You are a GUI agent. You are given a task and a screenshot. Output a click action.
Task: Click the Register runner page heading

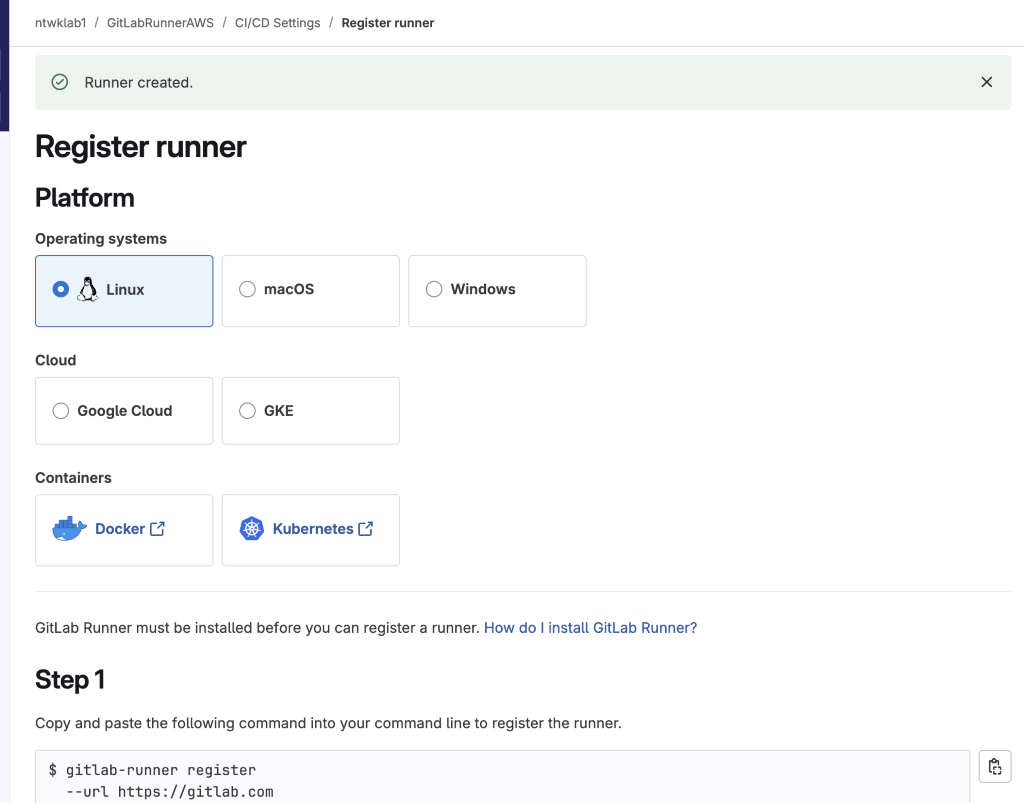coord(141,146)
